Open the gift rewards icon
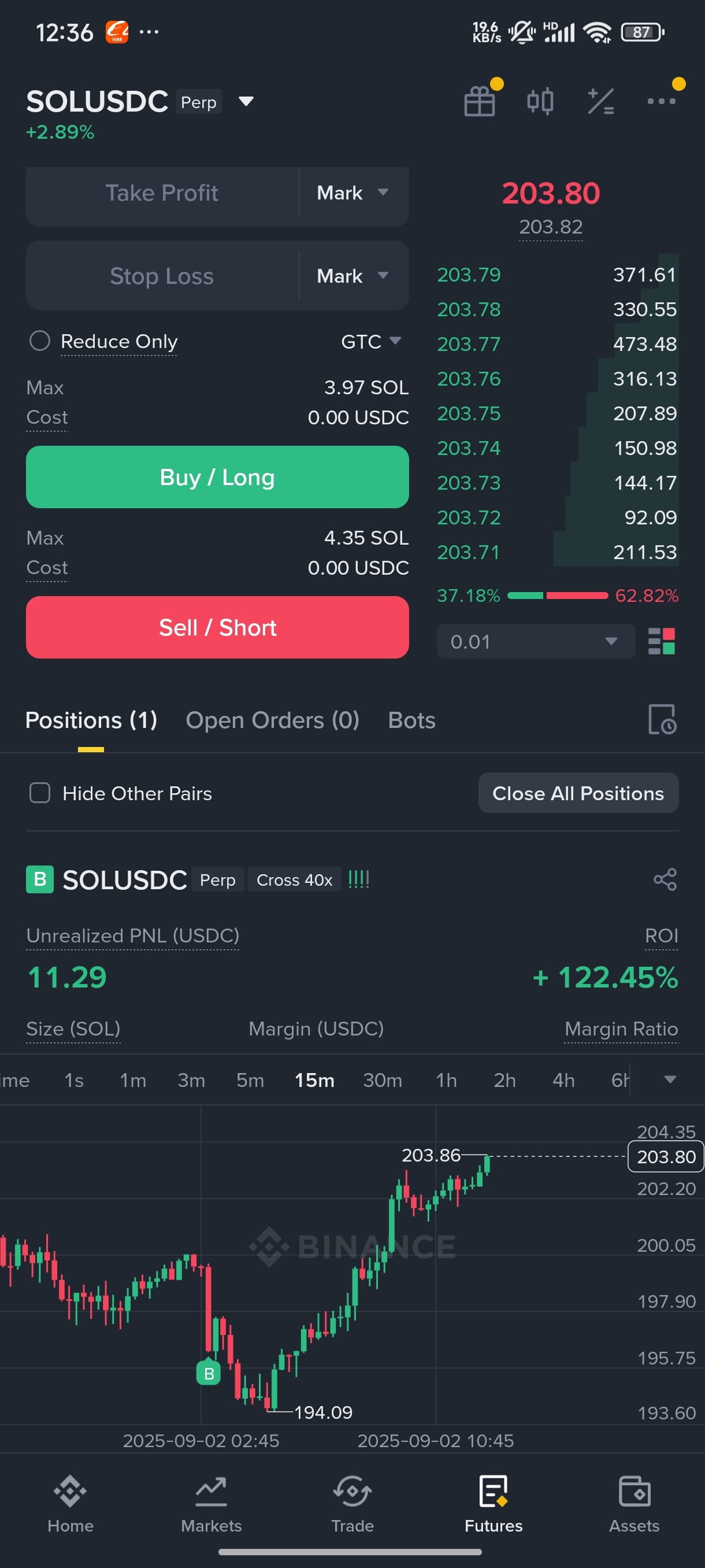The height and width of the screenshot is (1568, 705). click(479, 101)
